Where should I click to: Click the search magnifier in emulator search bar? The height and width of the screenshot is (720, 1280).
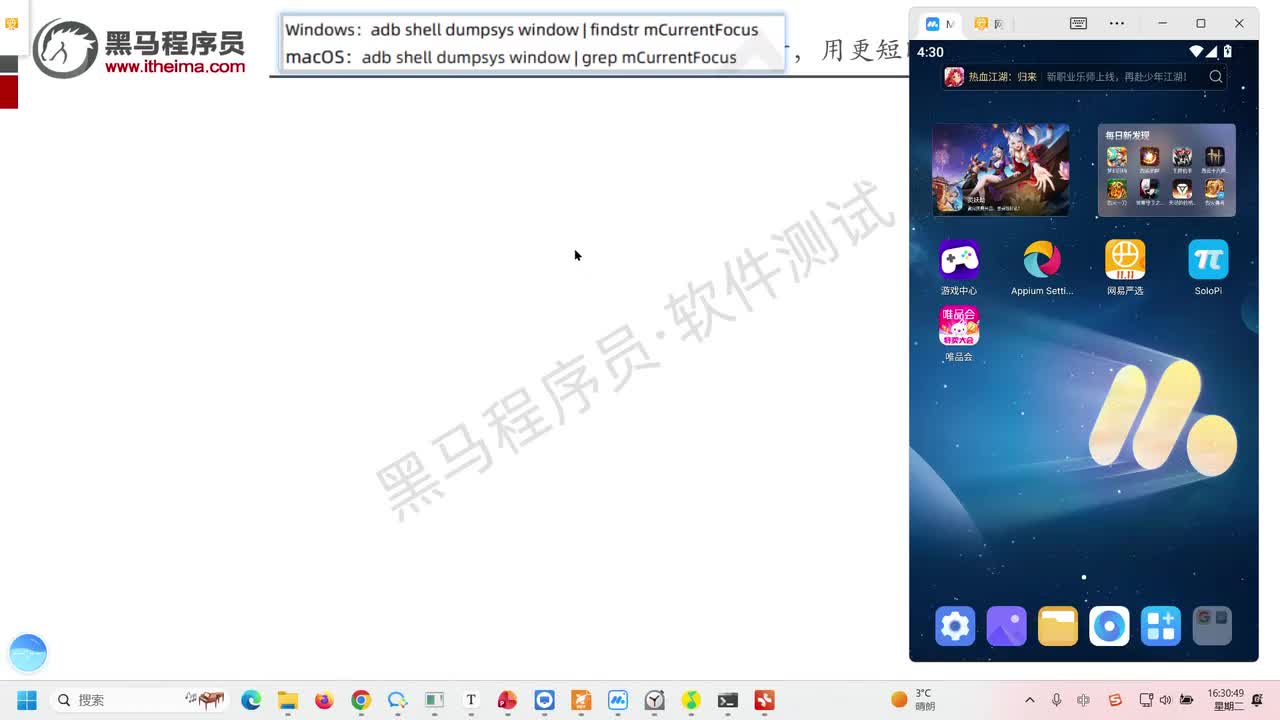1216,77
